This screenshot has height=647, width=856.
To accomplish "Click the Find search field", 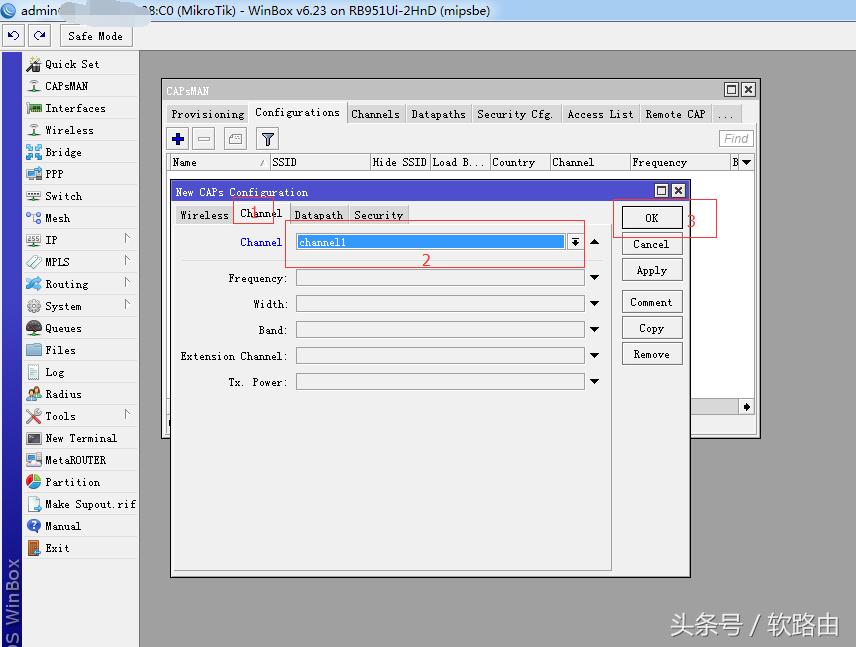I will pyautogui.click(x=736, y=139).
